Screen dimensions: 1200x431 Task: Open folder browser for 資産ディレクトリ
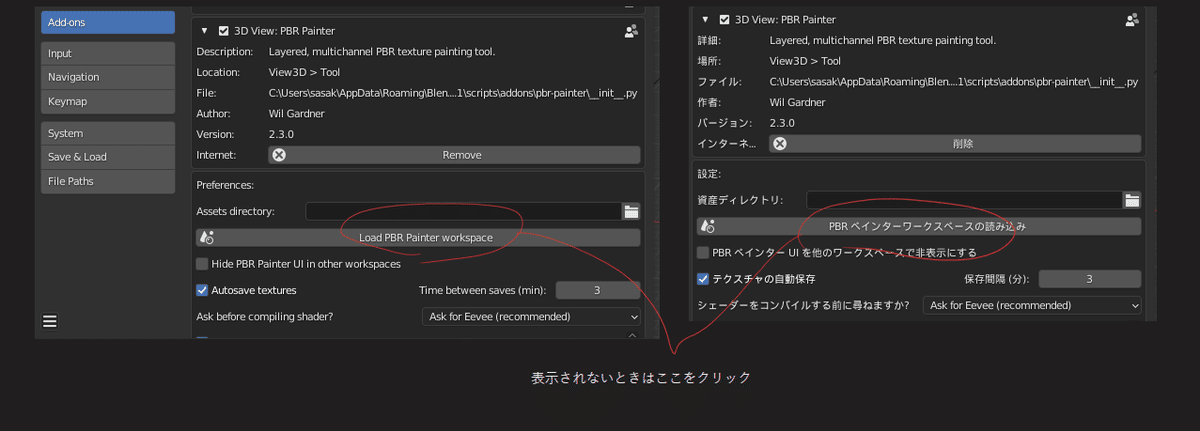click(1132, 200)
